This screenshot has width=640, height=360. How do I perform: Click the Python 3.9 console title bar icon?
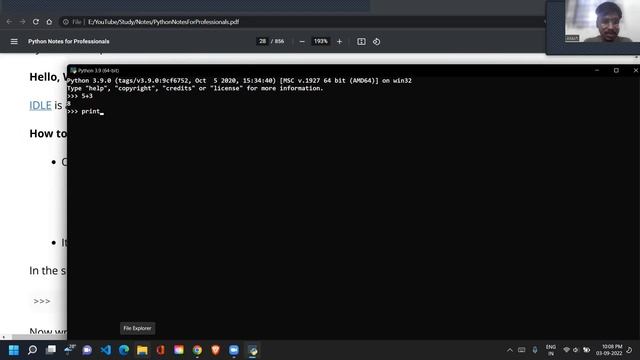click(73, 70)
